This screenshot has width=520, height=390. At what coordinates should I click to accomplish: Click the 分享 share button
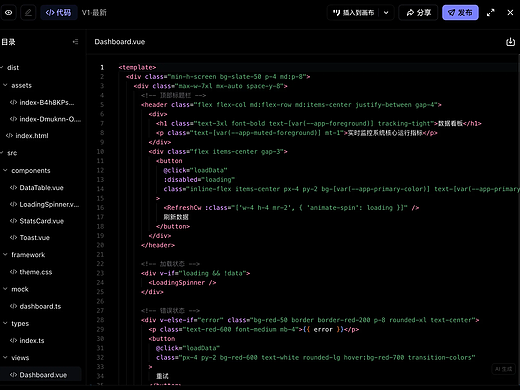(418, 13)
